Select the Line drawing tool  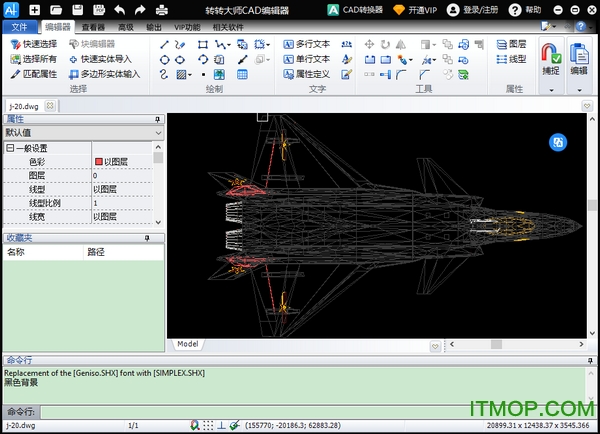point(165,45)
